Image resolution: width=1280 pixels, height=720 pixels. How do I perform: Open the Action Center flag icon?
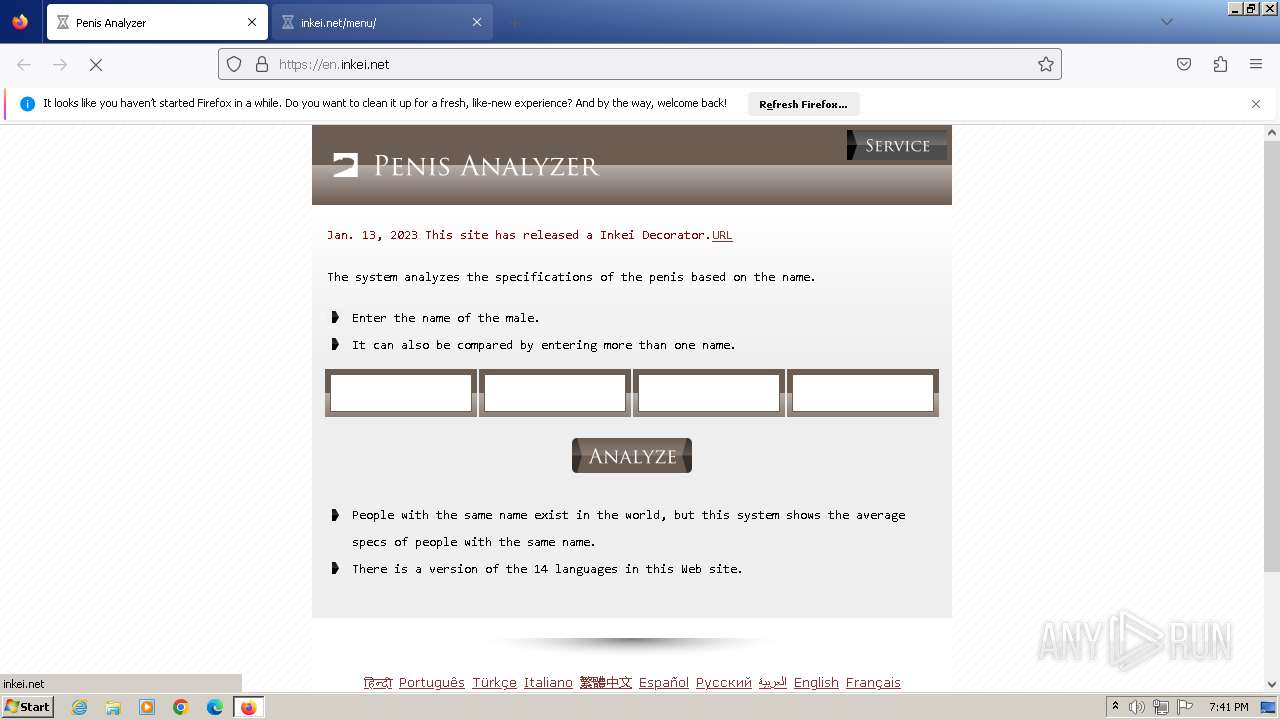1185,707
